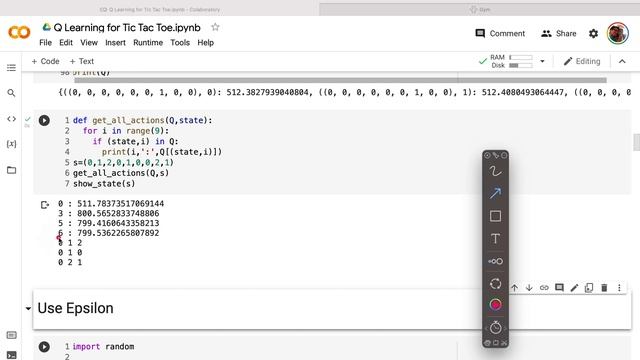Select the freehand pen drawing tool
This screenshot has height=360, width=640.
495,171
